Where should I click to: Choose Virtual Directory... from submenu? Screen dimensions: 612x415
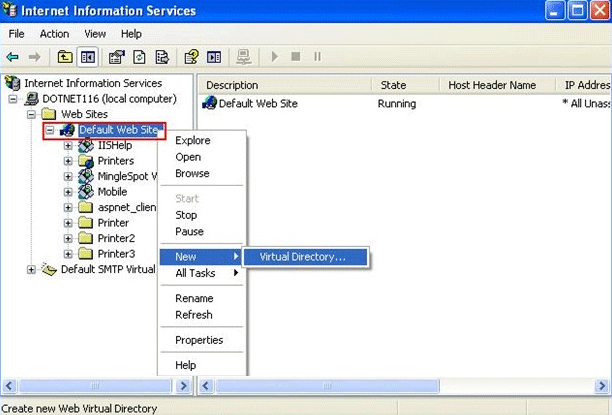pyautogui.click(x=305, y=257)
